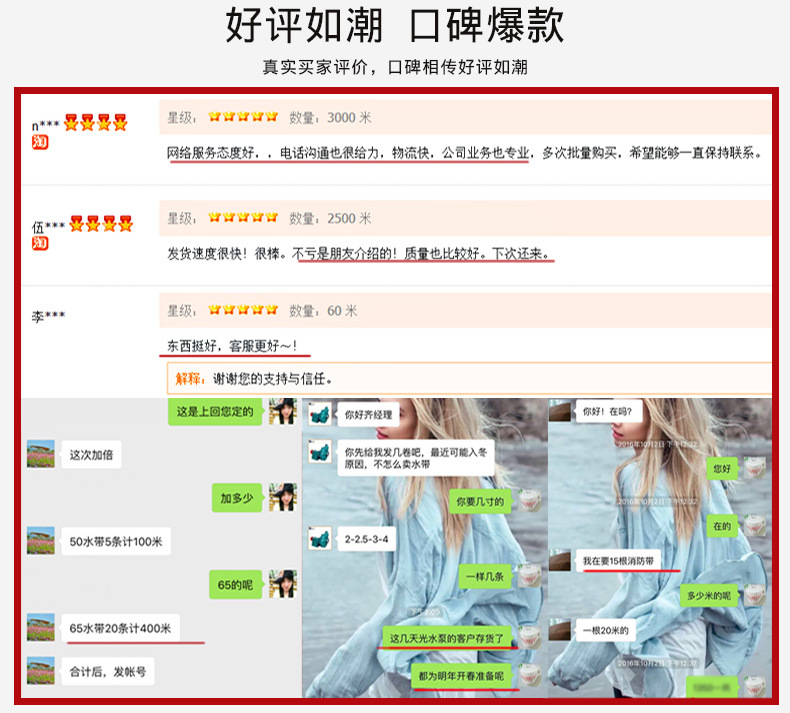Click the 好评如潮 口碑爆款 headline
The image size is (790, 713).
tap(394, 25)
